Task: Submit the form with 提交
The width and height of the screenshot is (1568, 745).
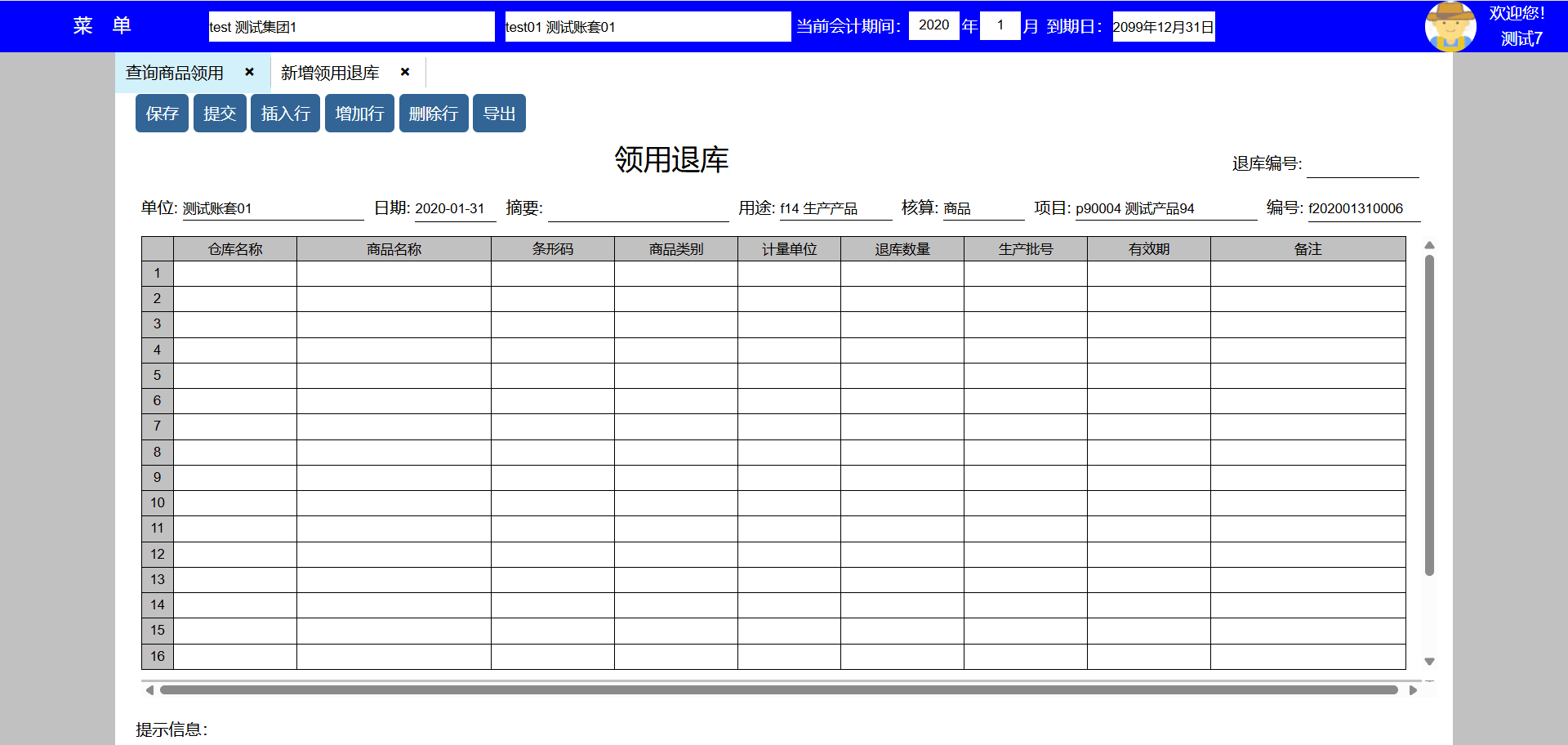Action: pos(220,114)
